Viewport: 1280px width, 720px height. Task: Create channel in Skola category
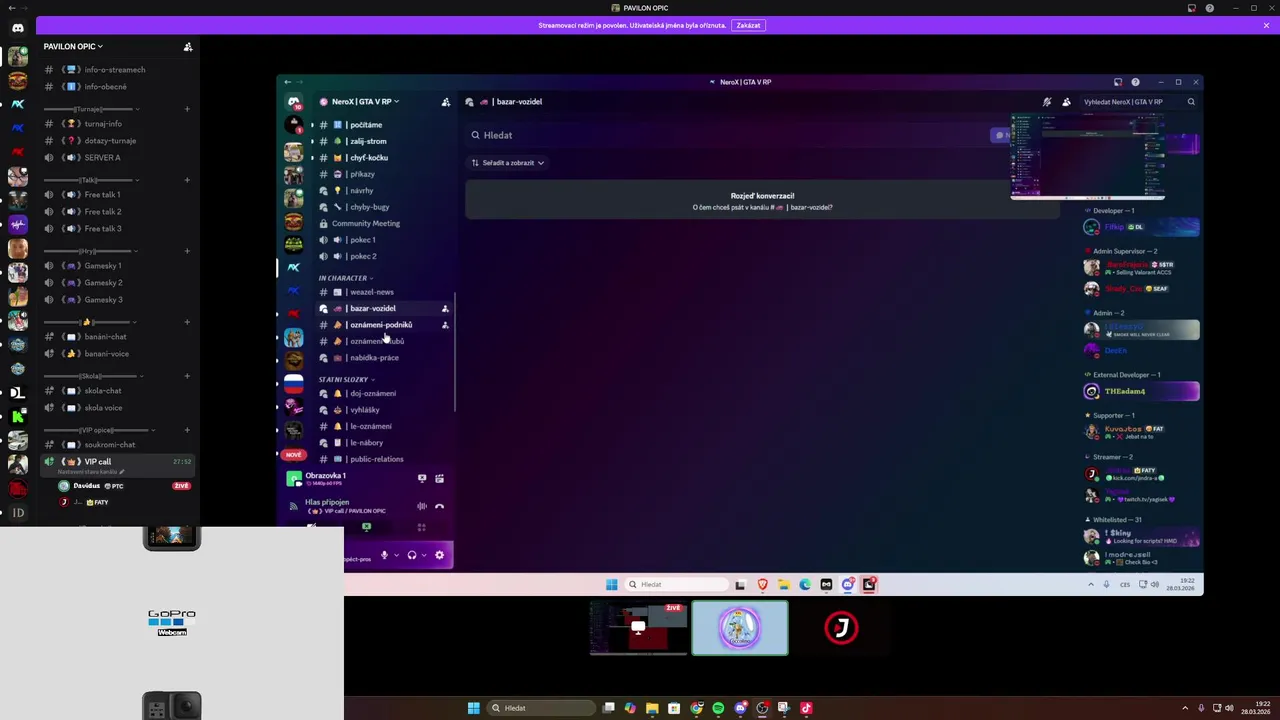click(x=187, y=376)
